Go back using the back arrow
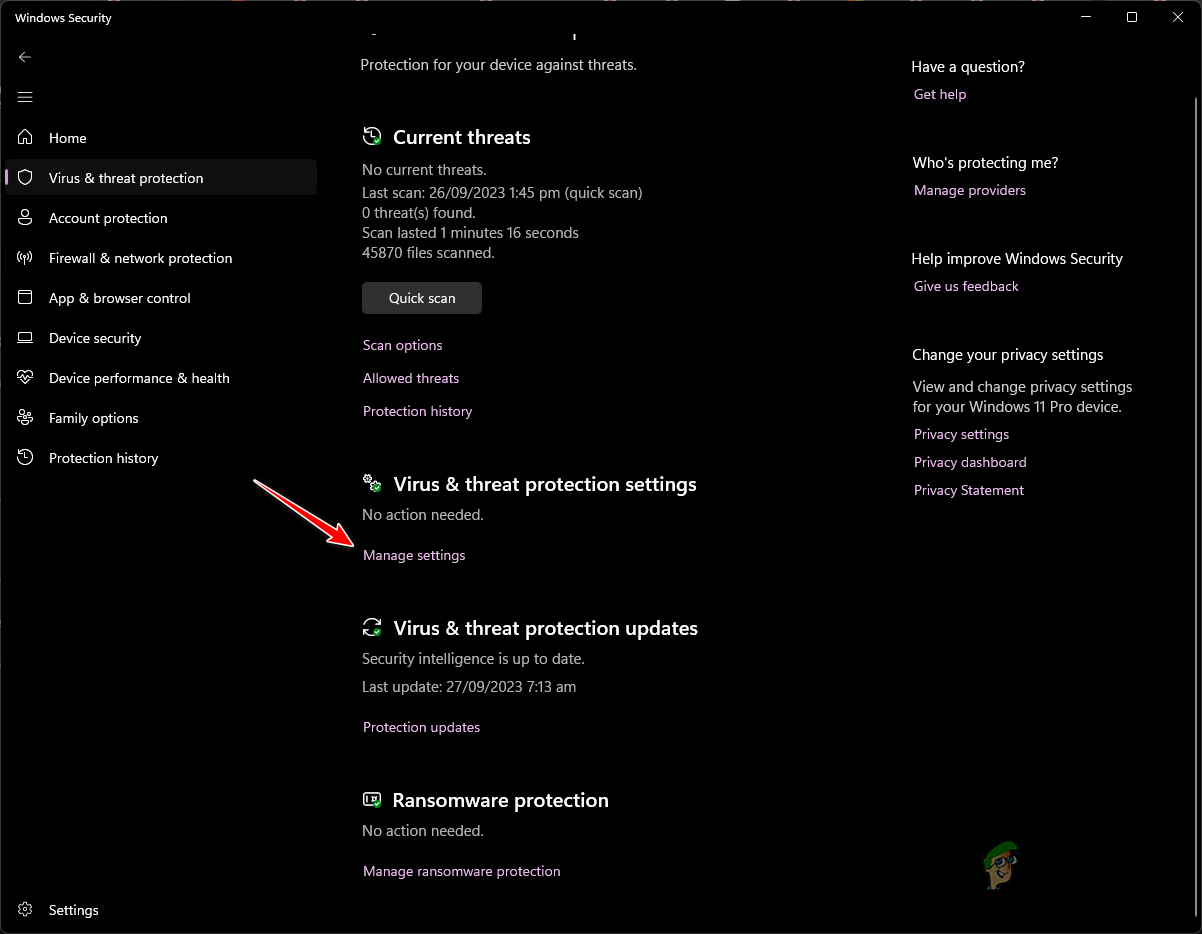Viewport: 1202px width, 934px height. [x=25, y=57]
